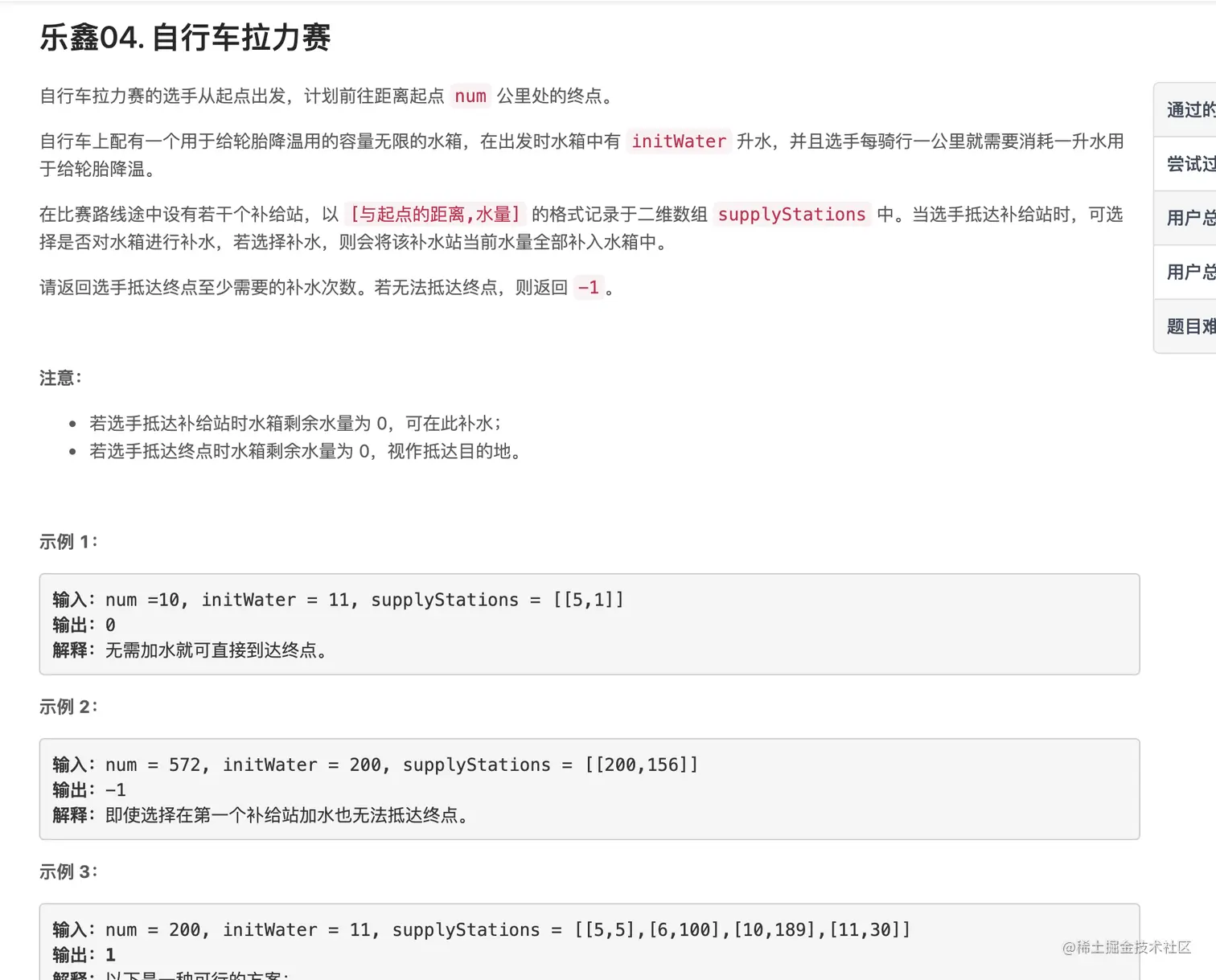Click the inline code [与起点的距离,水量]
Screen dimensions: 1216x980
coord(435,215)
